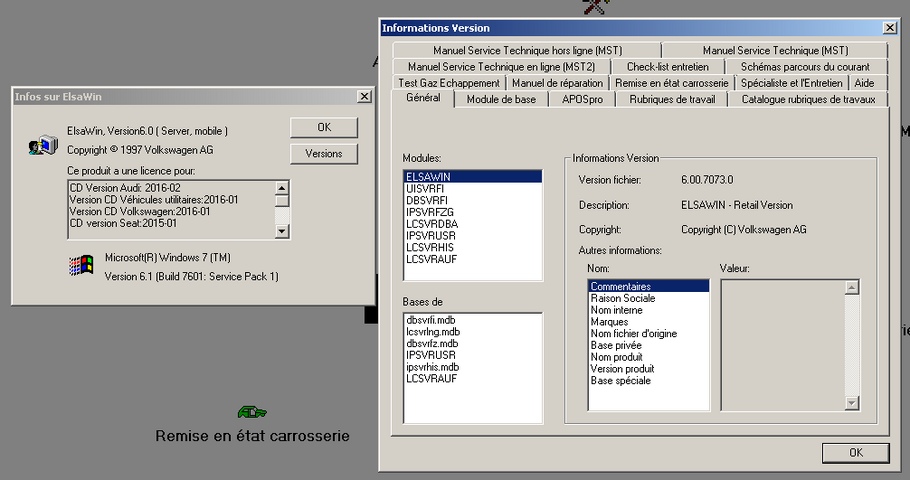Open the Remise en état carrosserie car icon
Image resolution: width=910 pixels, height=480 pixels.
point(252,412)
